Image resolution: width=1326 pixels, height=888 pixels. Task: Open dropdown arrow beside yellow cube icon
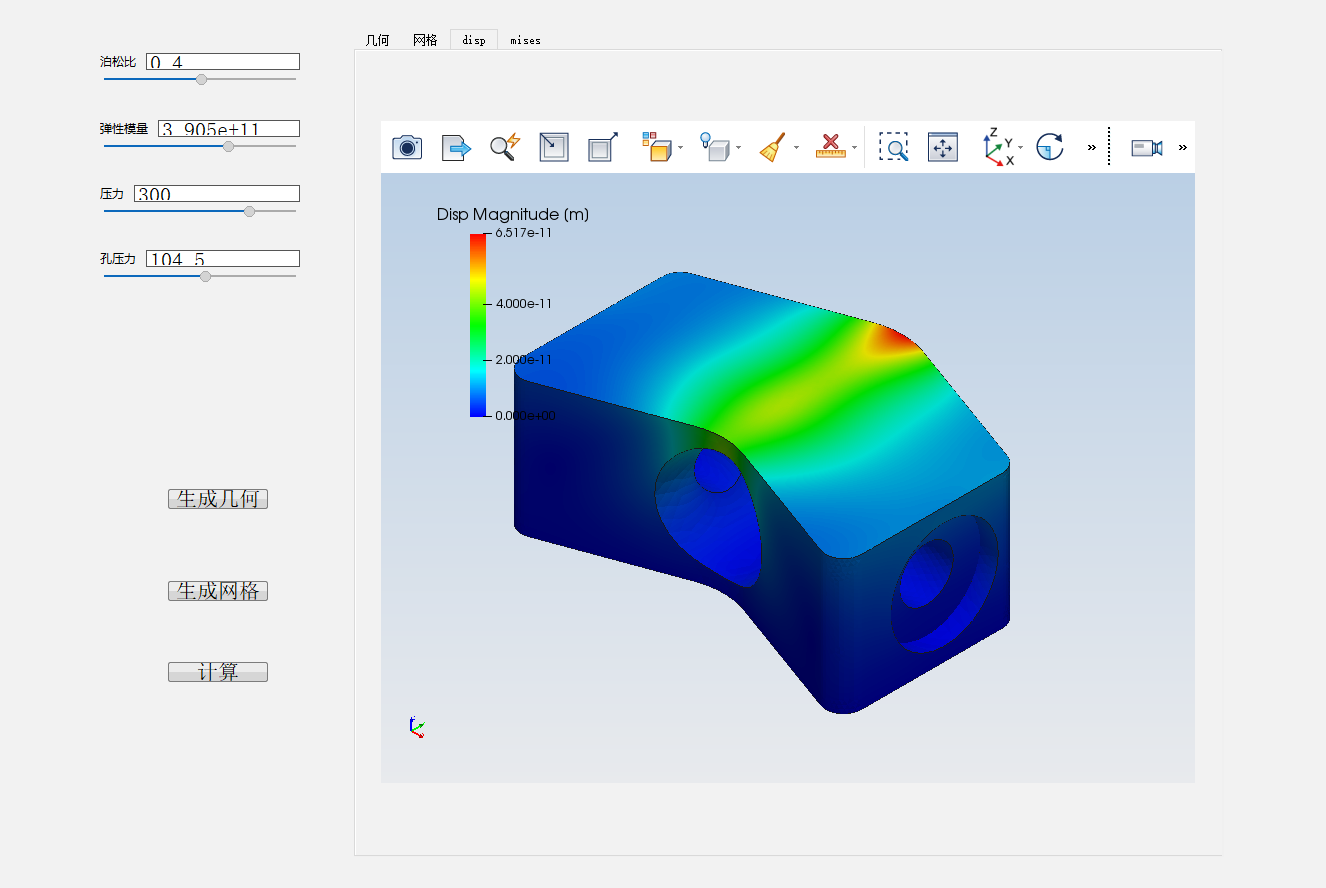681,148
